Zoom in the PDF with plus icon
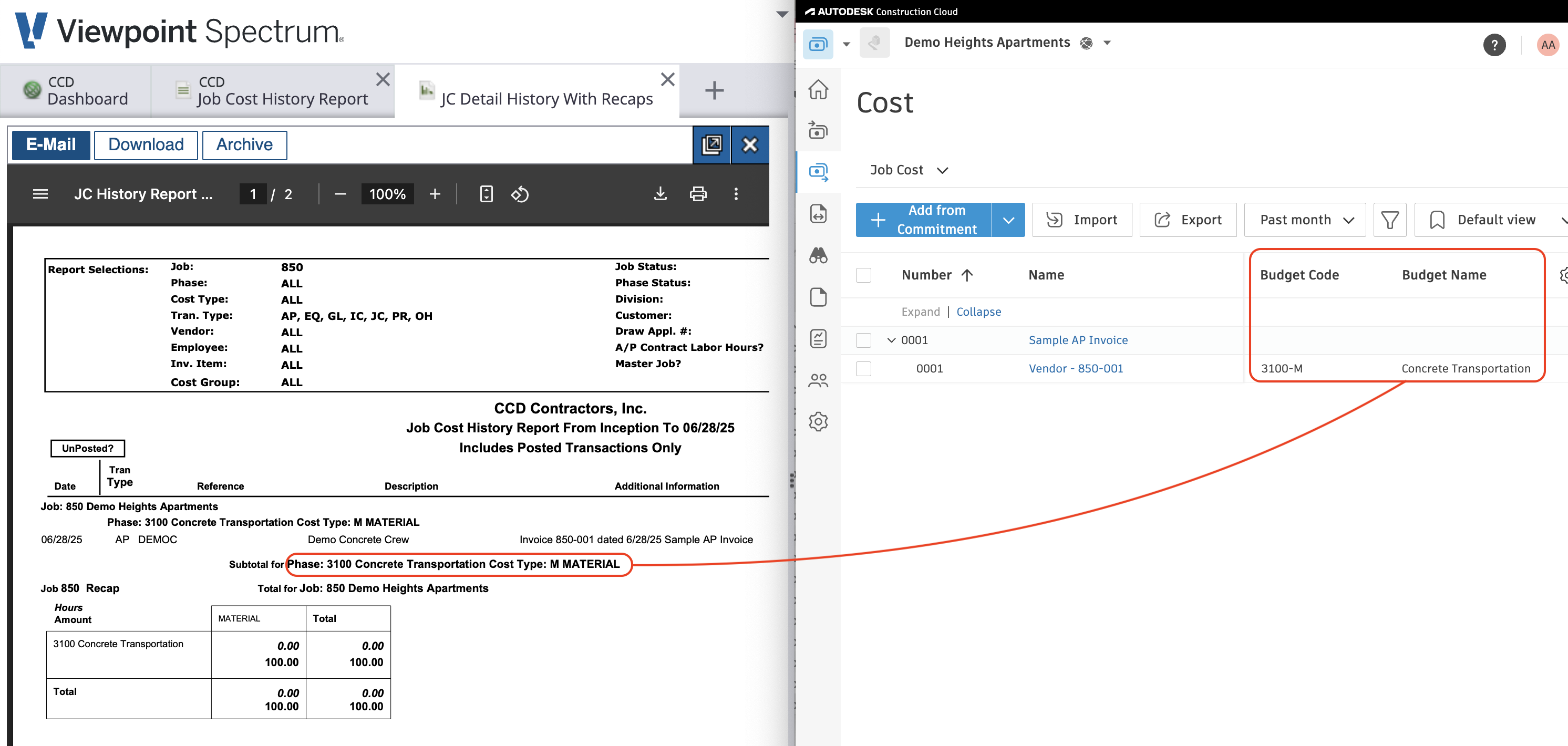 pos(435,194)
